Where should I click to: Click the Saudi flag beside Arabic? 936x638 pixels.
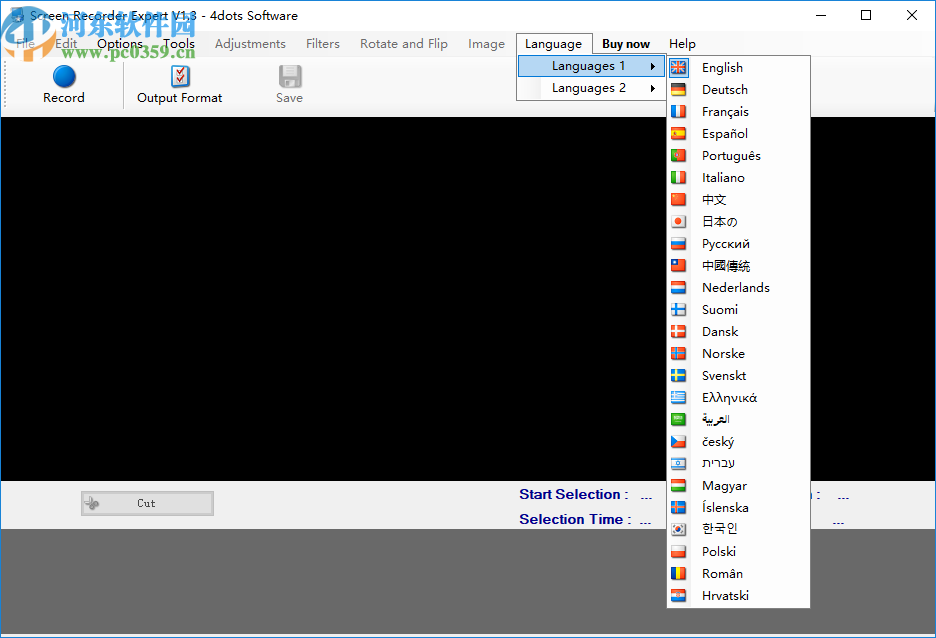point(678,420)
